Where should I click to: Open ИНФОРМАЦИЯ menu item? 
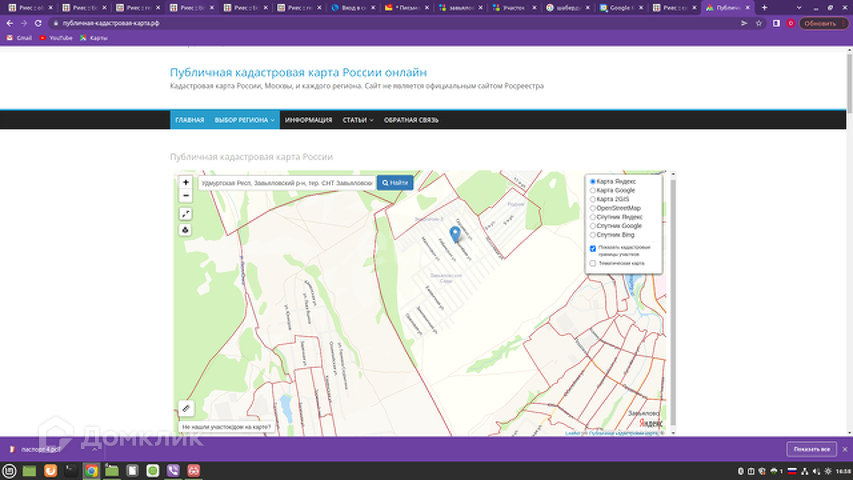pos(308,120)
